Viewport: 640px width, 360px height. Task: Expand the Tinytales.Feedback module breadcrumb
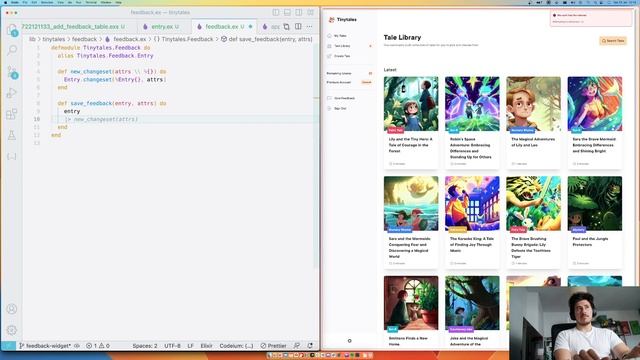183,39
